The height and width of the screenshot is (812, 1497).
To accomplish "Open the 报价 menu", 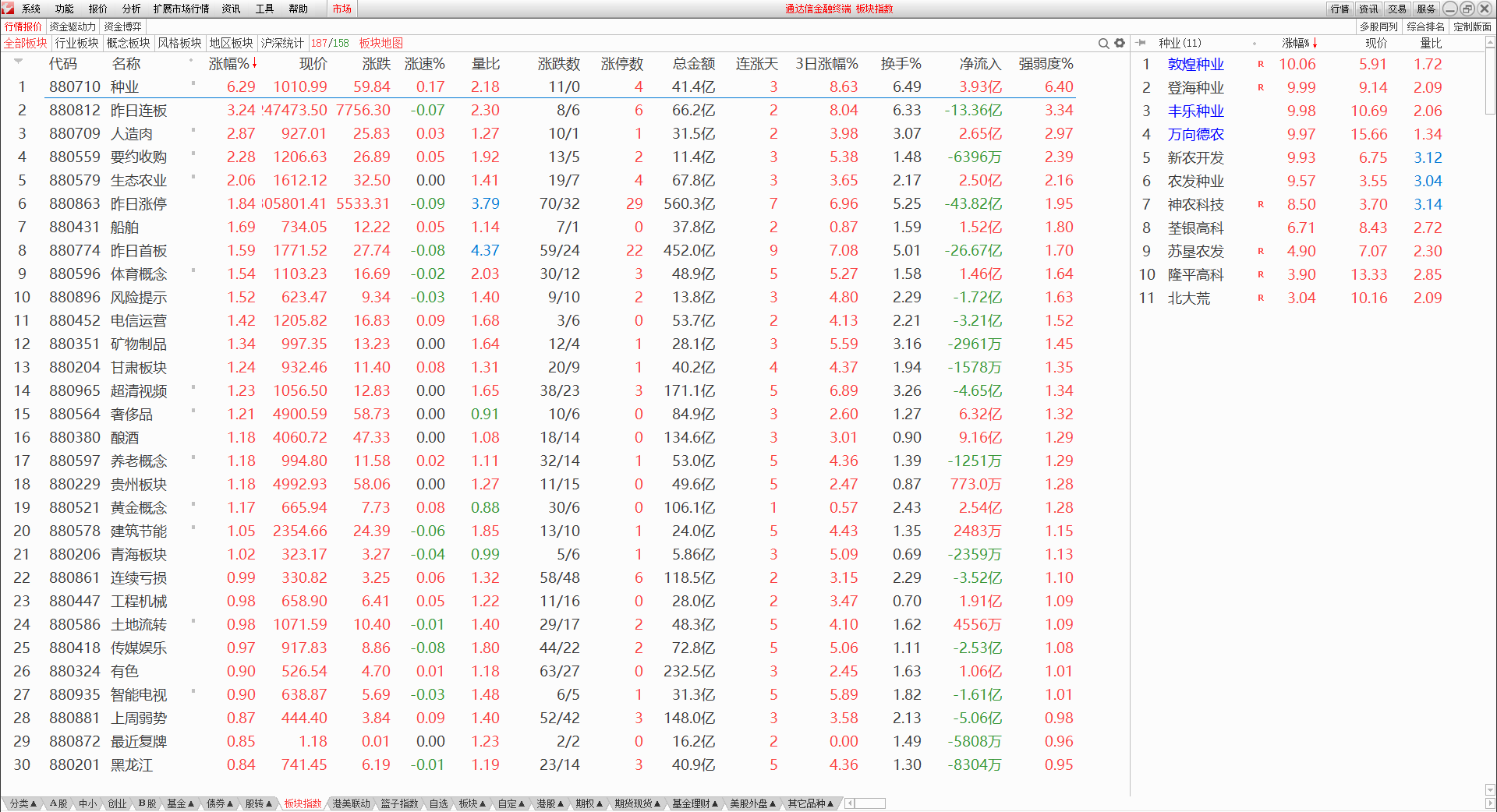I will coord(98,9).
